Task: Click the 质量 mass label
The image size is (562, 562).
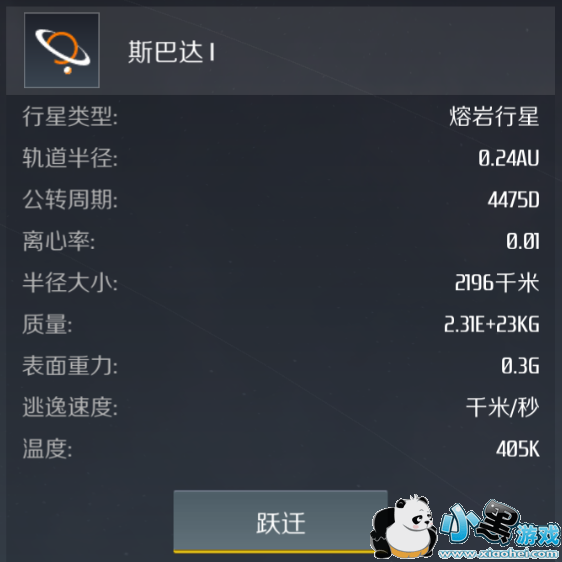Action: [x=47, y=324]
